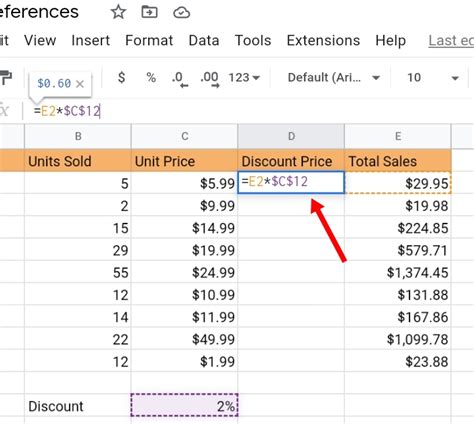Select the cell showing $10.99
The image size is (474, 424).
[185, 295]
